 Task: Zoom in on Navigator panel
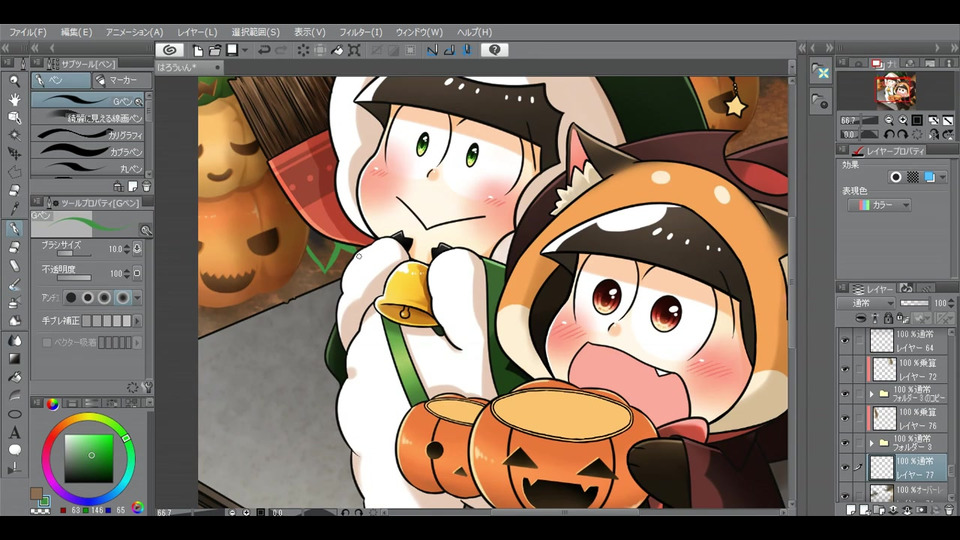pyautogui.click(x=903, y=120)
